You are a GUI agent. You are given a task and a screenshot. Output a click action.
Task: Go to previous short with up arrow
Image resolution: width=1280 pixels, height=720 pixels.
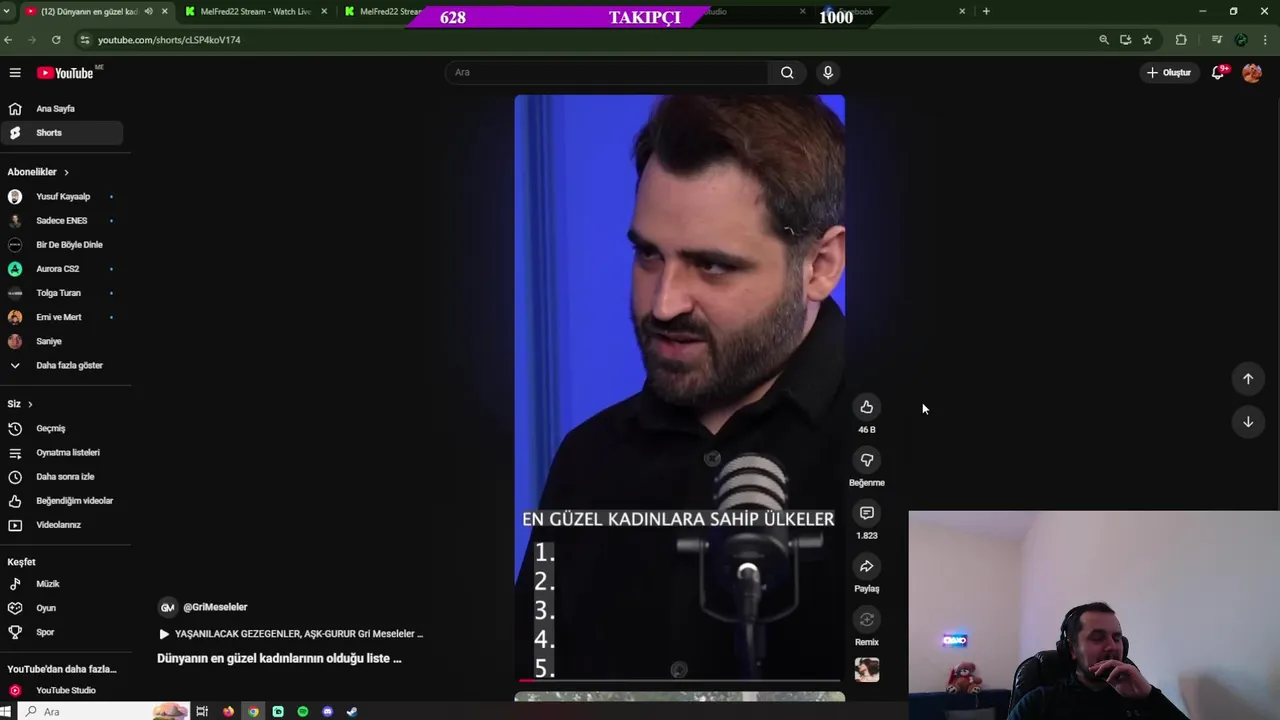click(x=1248, y=379)
